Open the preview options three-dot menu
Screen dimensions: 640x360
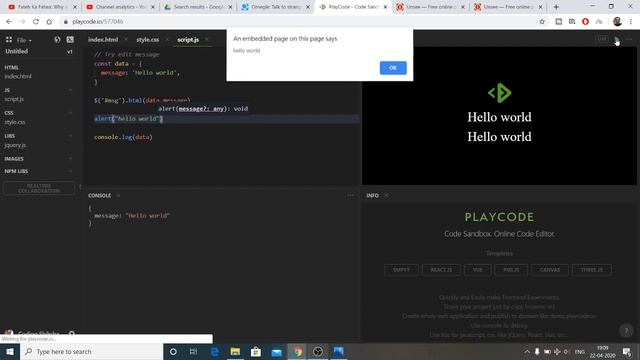coord(629,39)
